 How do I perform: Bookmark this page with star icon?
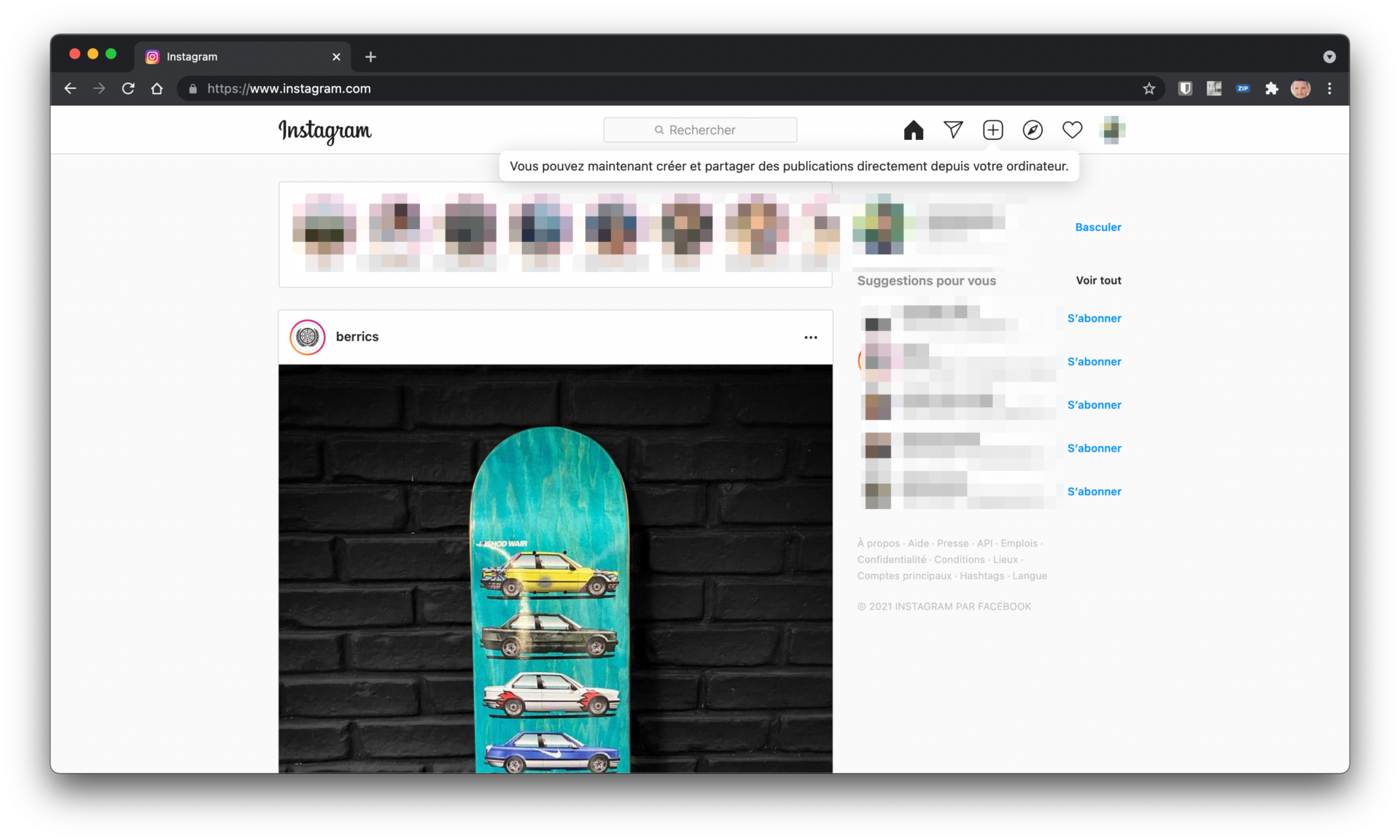(x=1149, y=88)
